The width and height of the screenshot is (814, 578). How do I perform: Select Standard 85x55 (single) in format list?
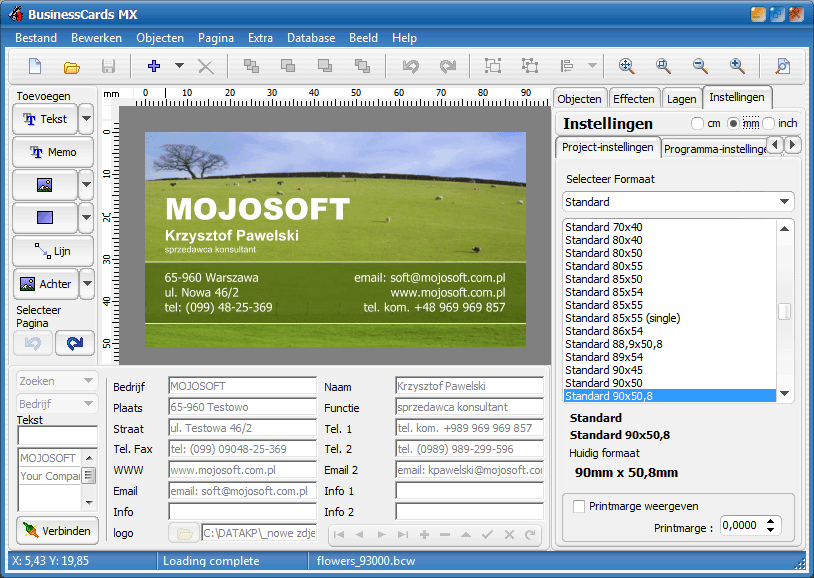(x=670, y=318)
